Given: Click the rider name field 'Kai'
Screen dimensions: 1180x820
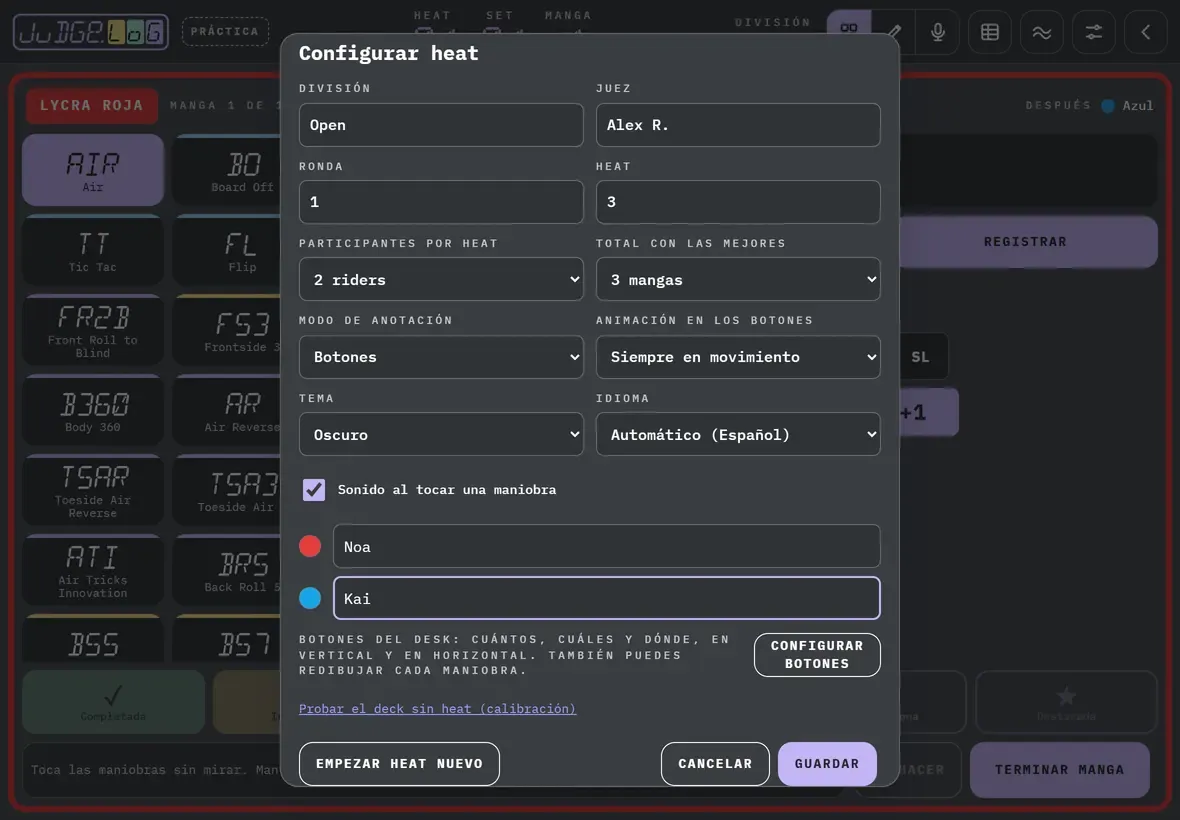Looking at the screenshot, I should pos(607,598).
